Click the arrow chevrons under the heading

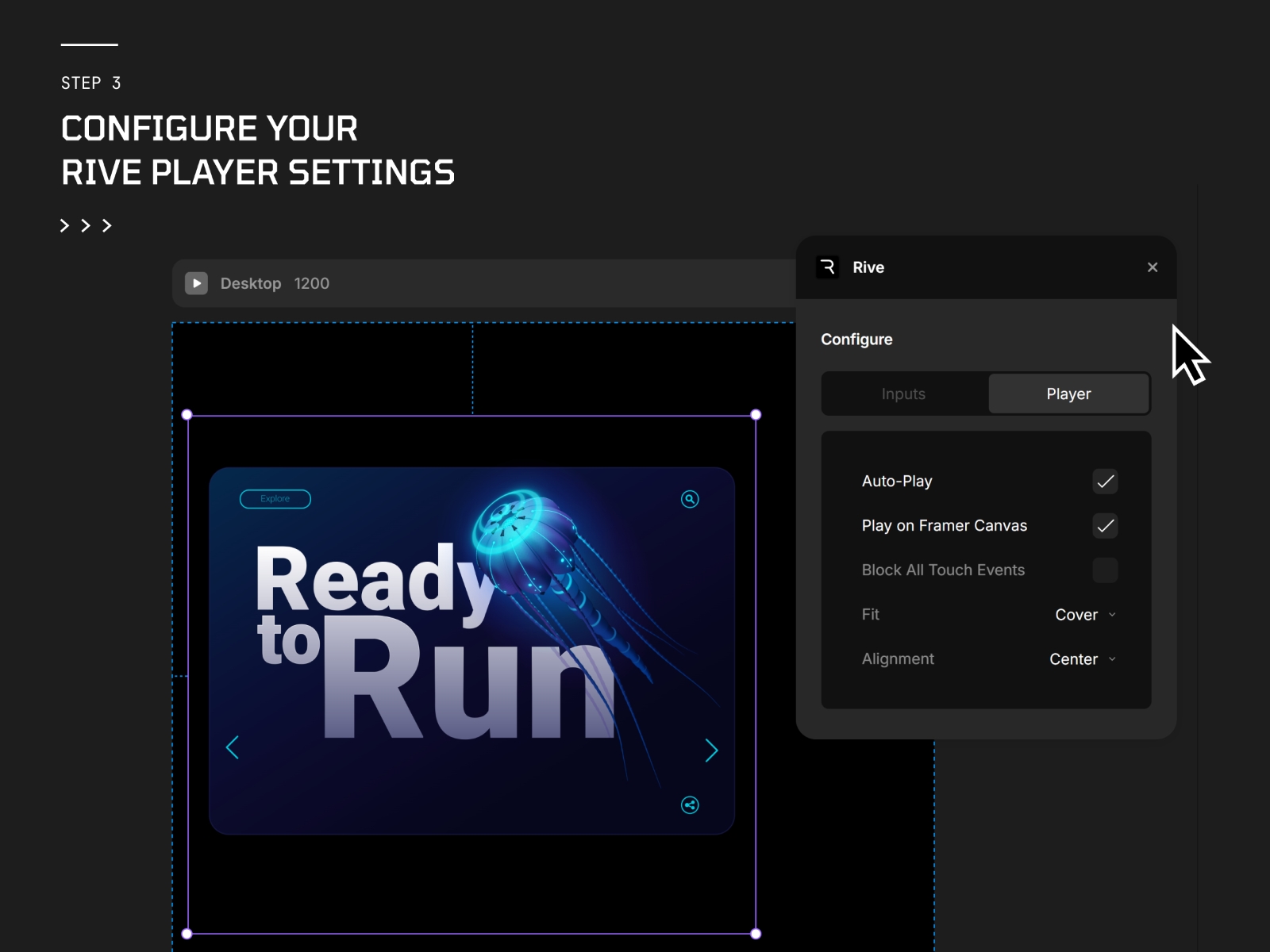pyautogui.click(x=86, y=225)
